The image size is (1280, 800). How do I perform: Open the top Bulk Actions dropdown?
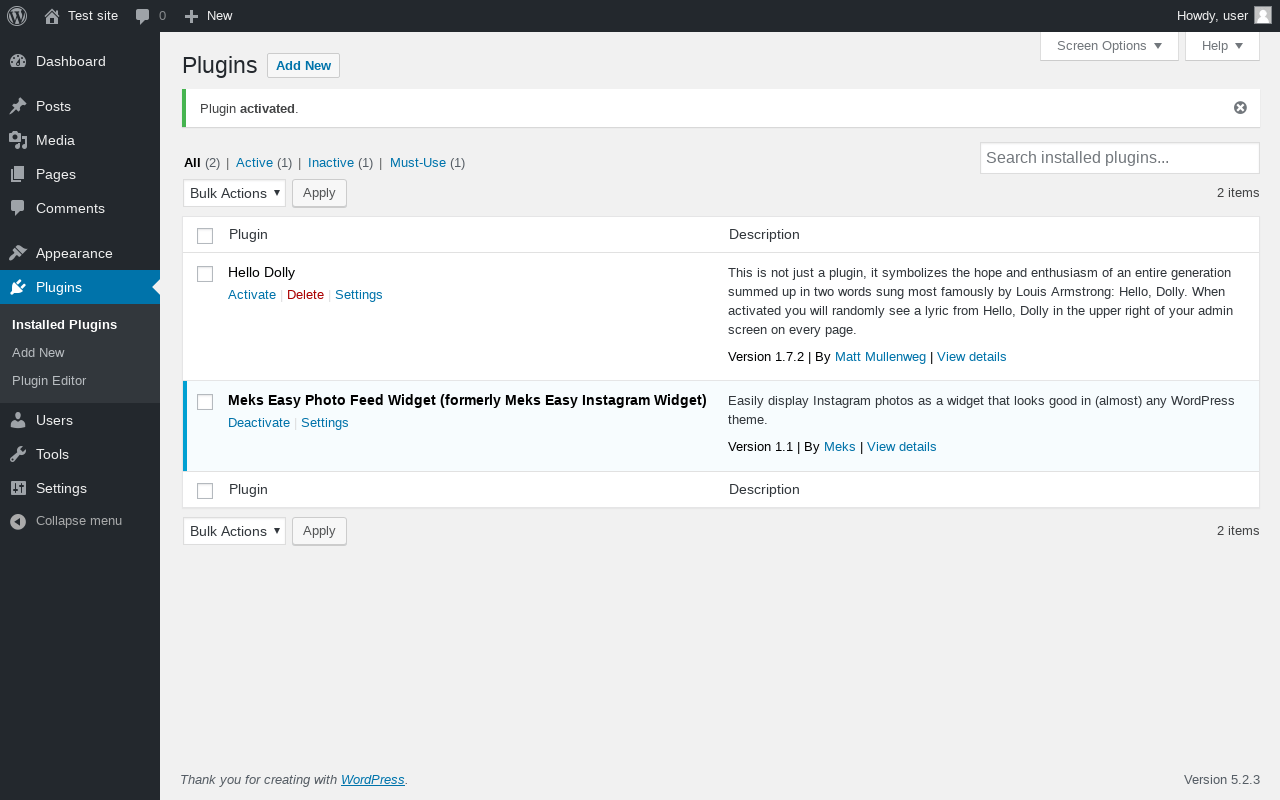click(x=234, y=193)
